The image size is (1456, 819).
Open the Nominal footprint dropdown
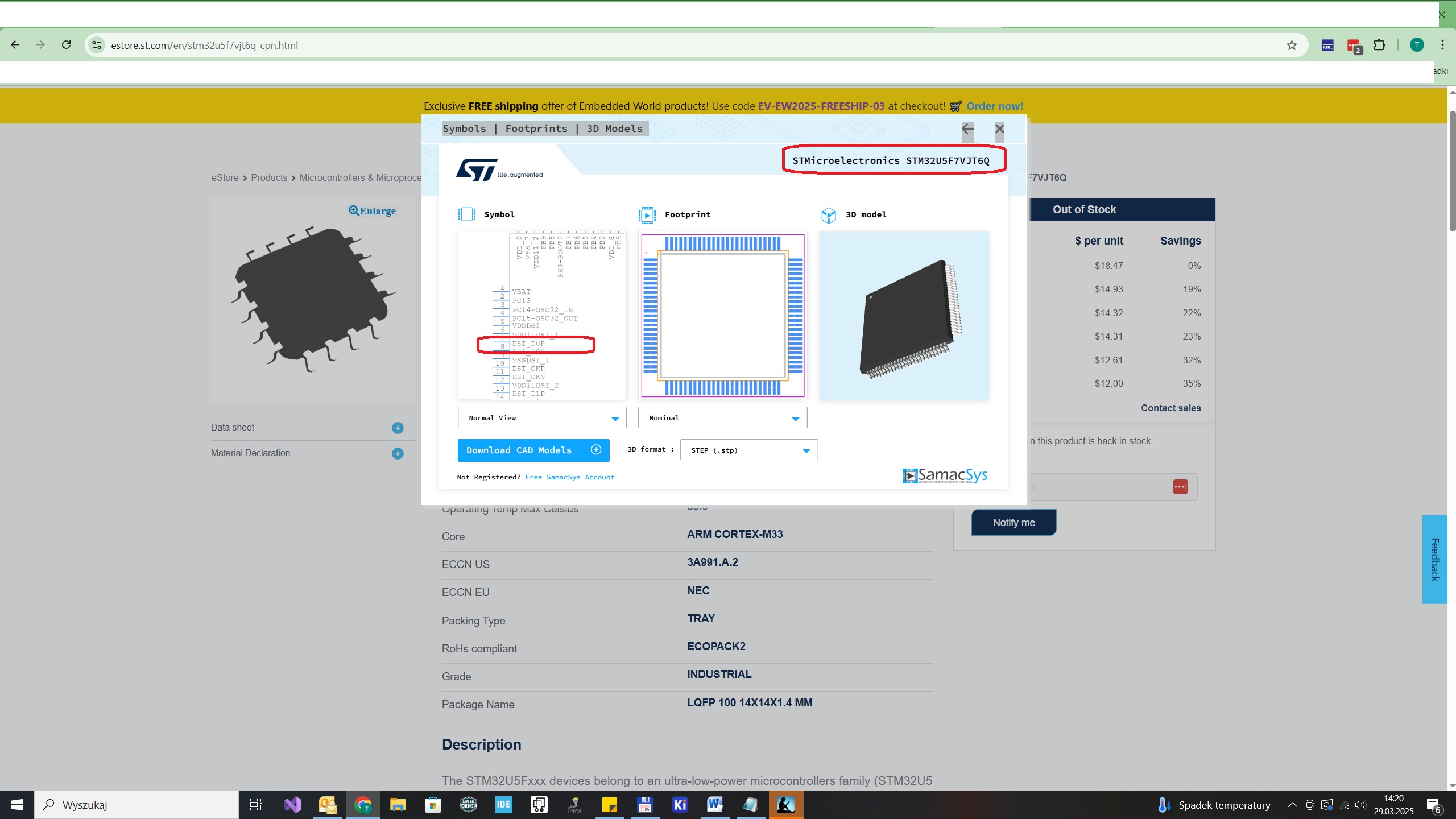[722, 417]
